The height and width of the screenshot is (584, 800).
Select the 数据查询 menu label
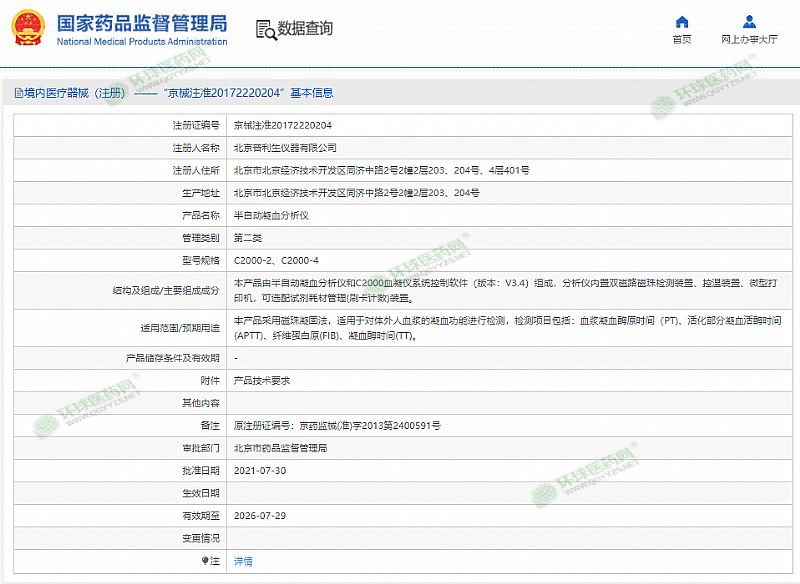tap(305, 28)
